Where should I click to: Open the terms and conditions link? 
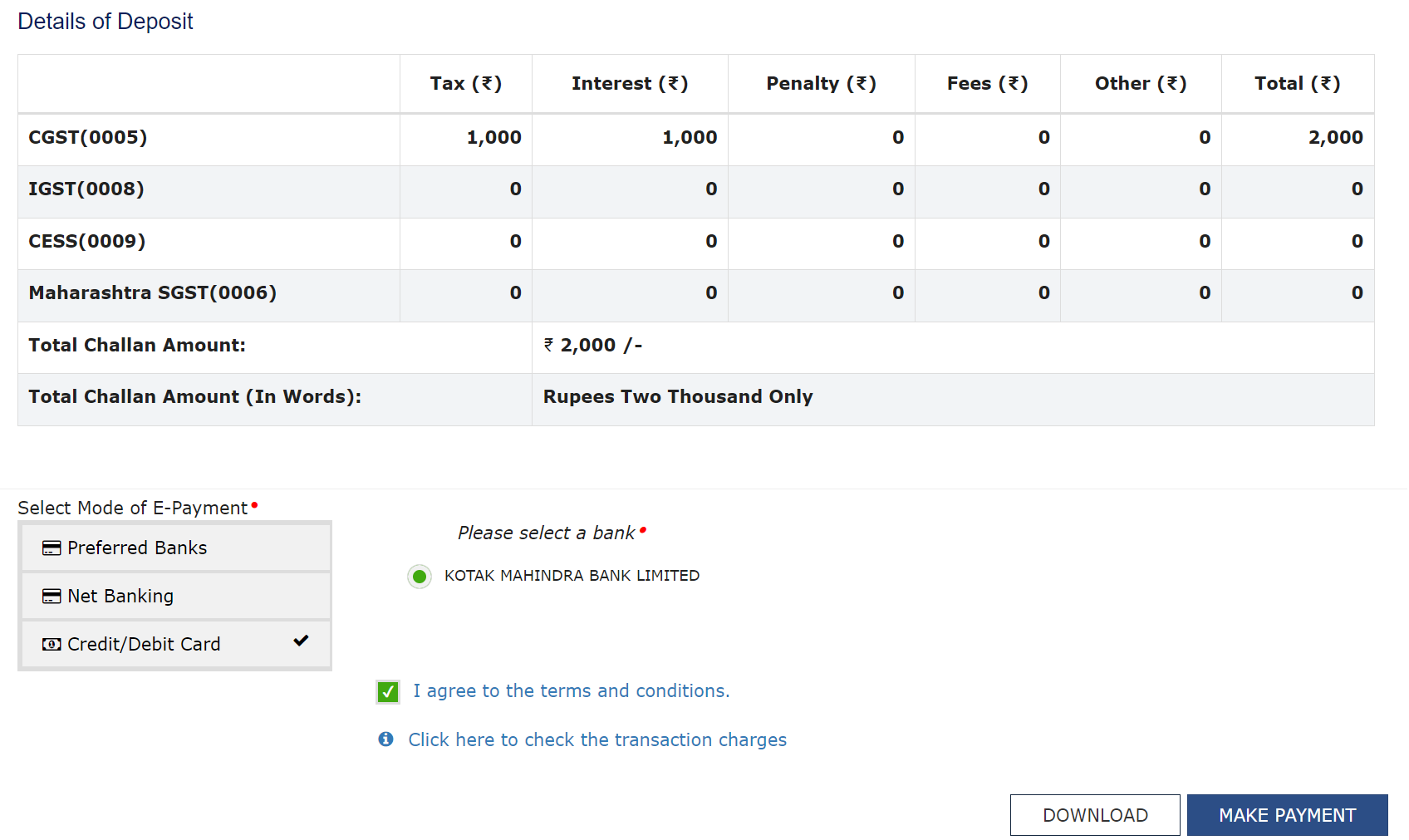tap(571, 691)
